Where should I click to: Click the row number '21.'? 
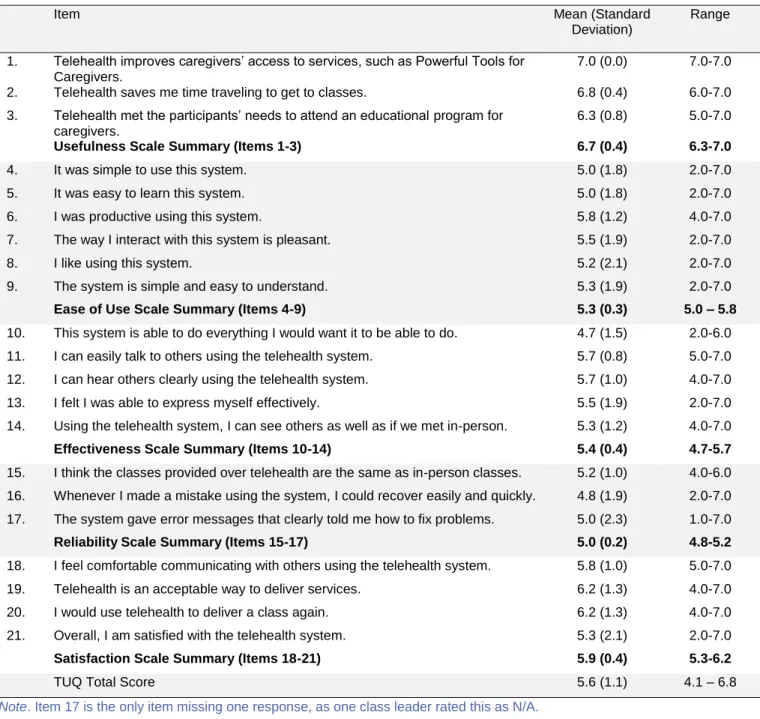pos(16,635)
